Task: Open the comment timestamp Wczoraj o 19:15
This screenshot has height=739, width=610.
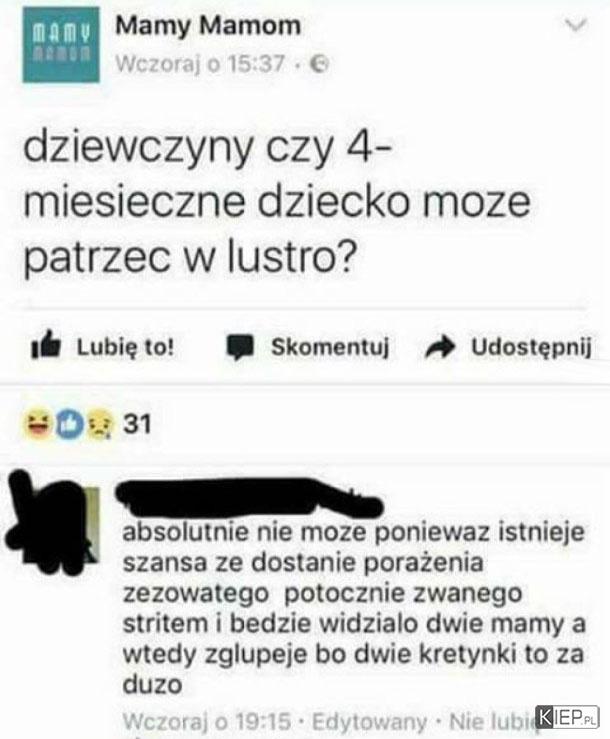Action: pos(206,721)
